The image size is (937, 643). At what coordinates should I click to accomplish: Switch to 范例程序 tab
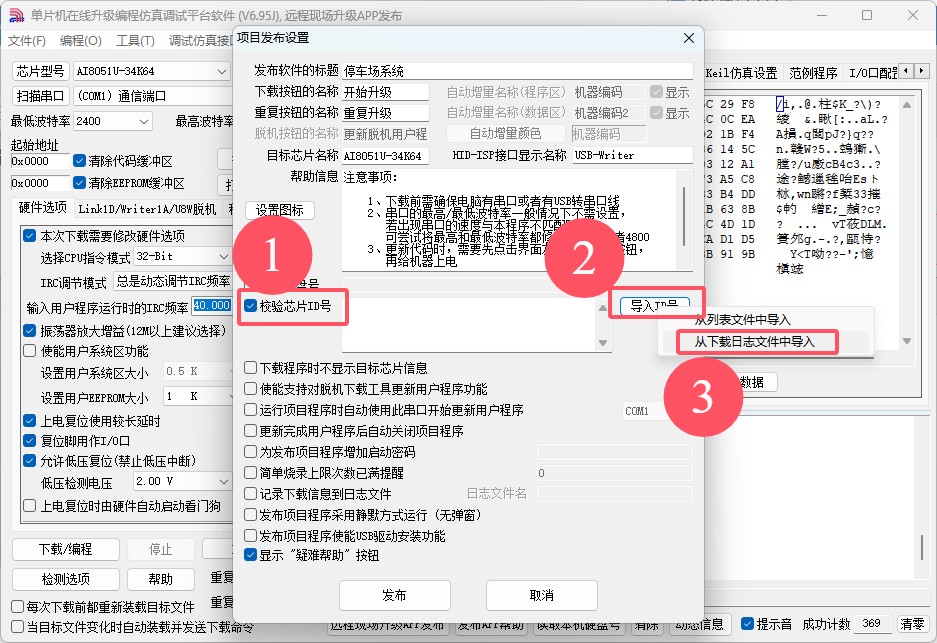(813, 73)
